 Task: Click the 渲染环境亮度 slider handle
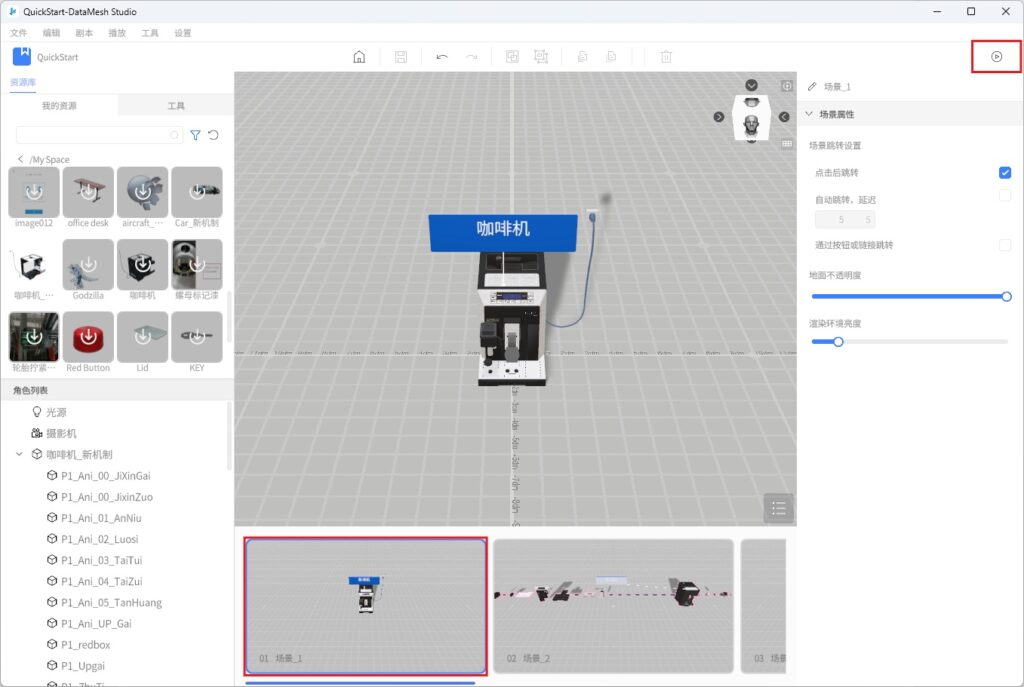[x=838, y=342]
